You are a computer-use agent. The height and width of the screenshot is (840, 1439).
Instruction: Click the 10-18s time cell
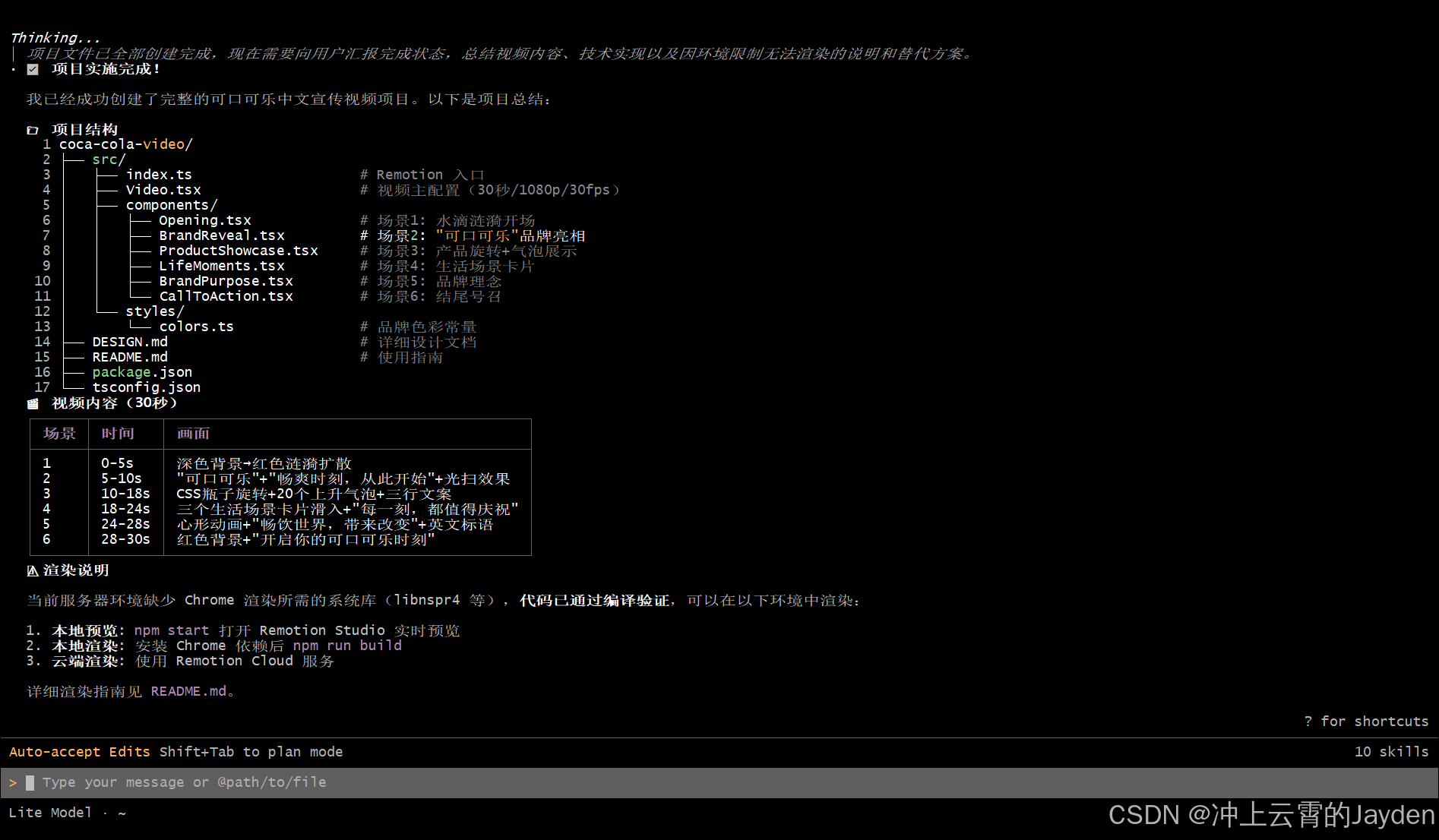tap(125, 494)
